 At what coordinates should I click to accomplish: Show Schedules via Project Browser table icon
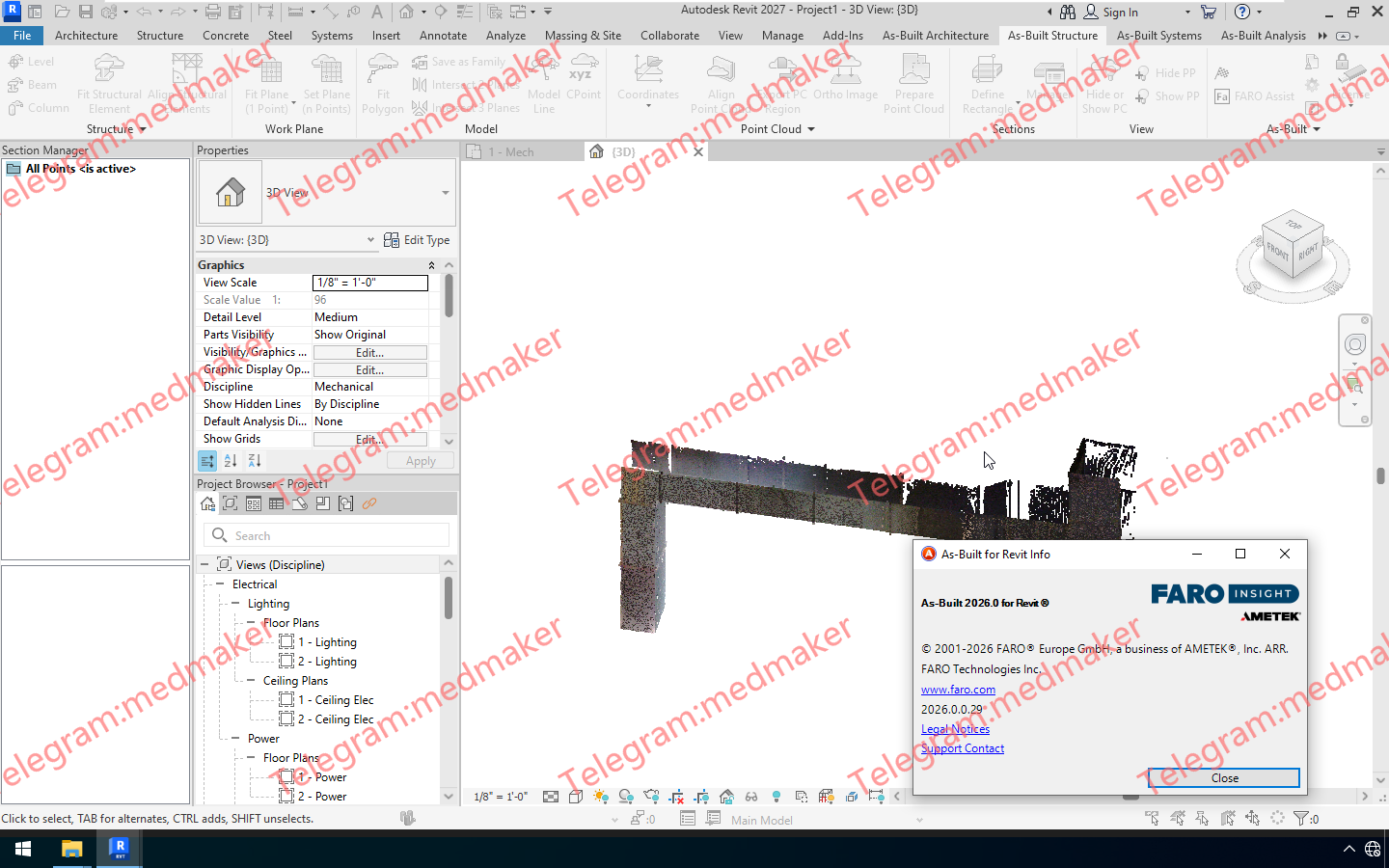tap(277, 503)
